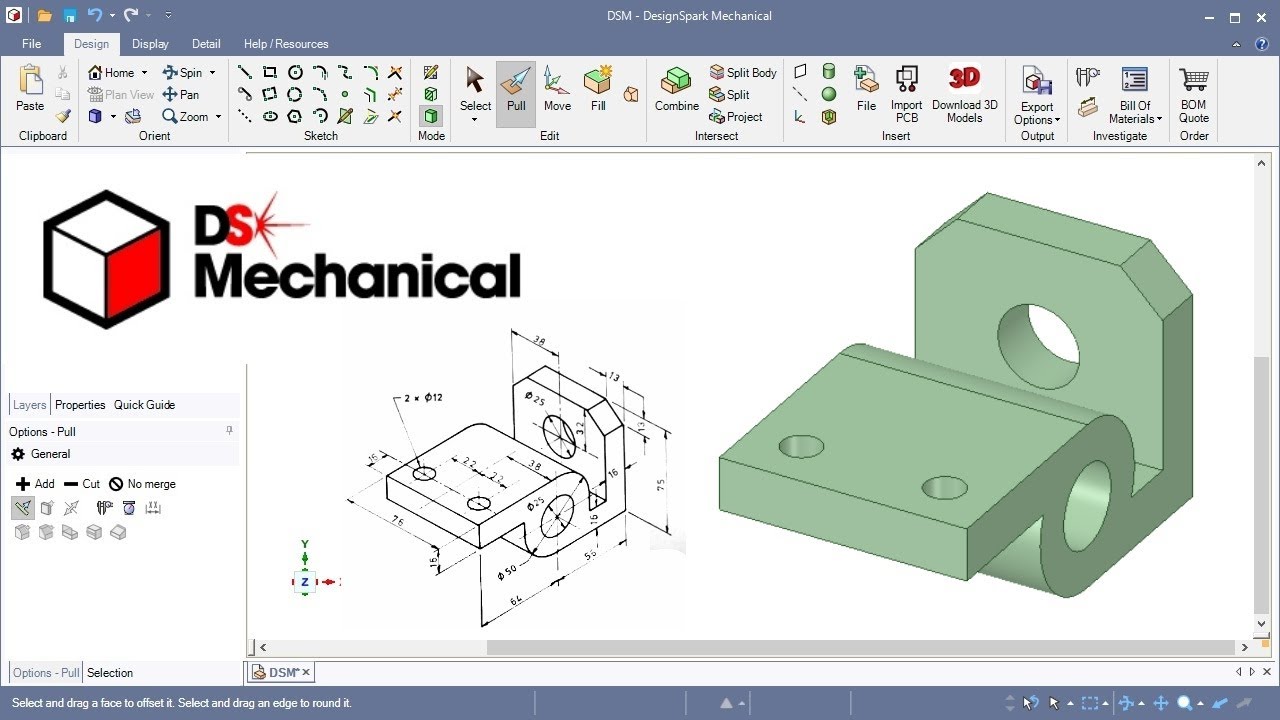Image resolution: width=1280 pixels, height=720 pixels.
Task: Select the Split tool
Action: pyautogui.click(x=729, y=94)
